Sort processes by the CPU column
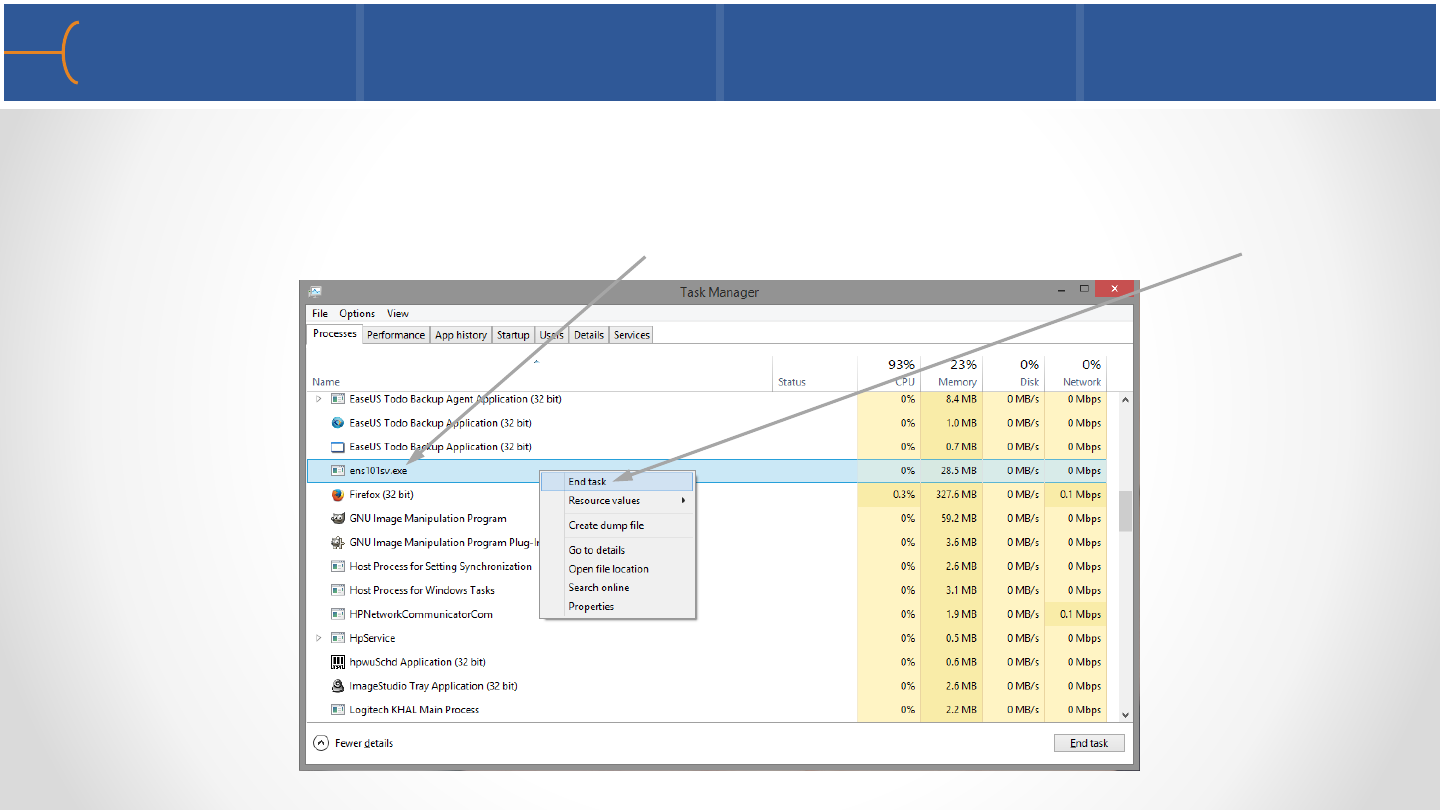Viewport: 1440px width, 810px height. pyautogui.click(x=889, y=372)
